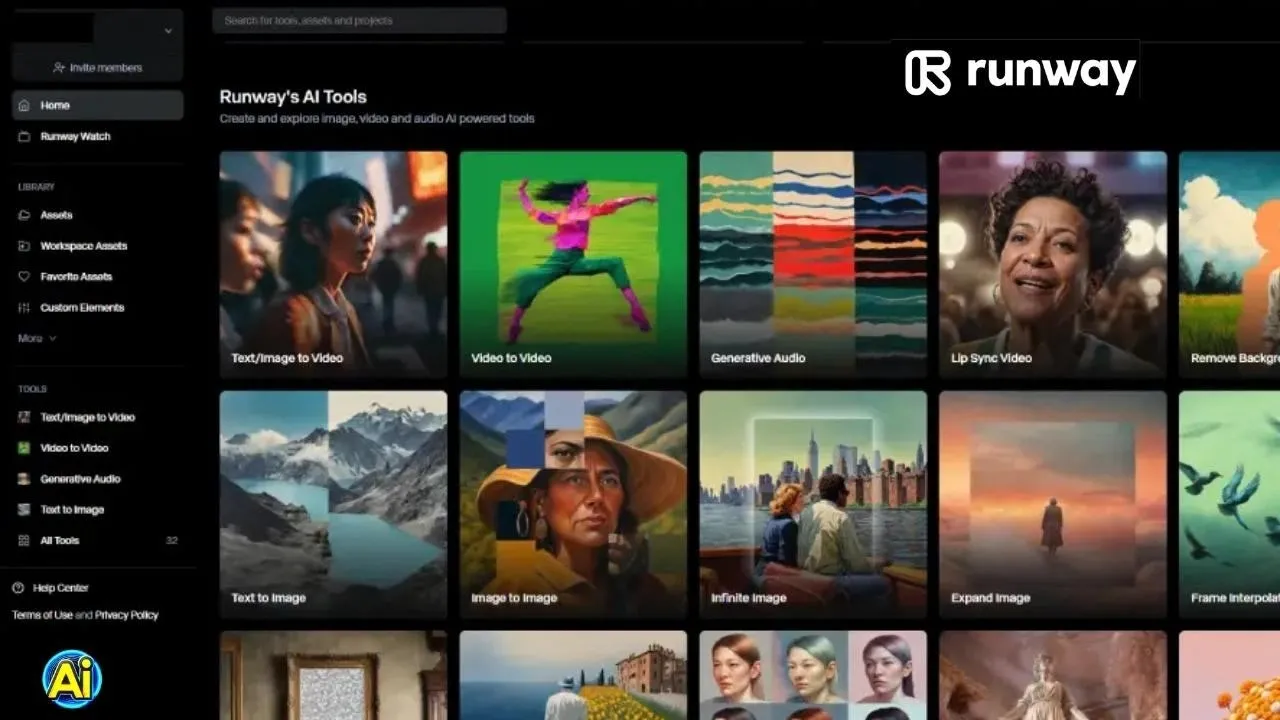Viewport: 1280px width, 720px height.
Task: Select Workspace Assets in the Library menu
Action: coord(83,246)
